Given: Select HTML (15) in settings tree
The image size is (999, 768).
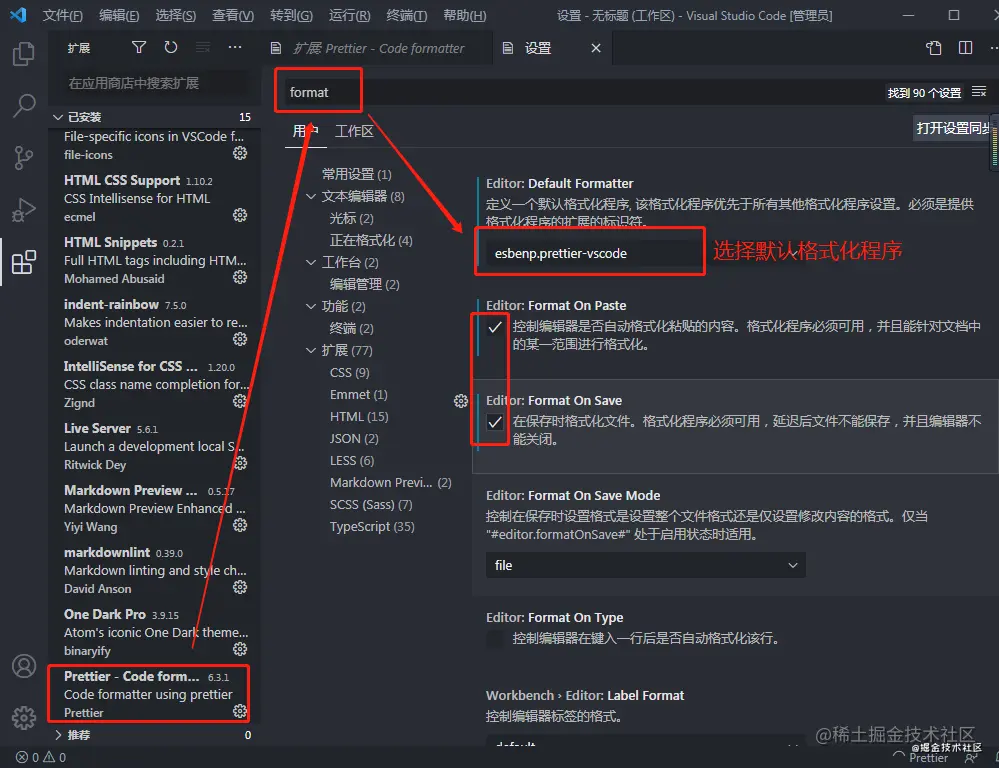Looking at the screenshot, I should point(359,417).
